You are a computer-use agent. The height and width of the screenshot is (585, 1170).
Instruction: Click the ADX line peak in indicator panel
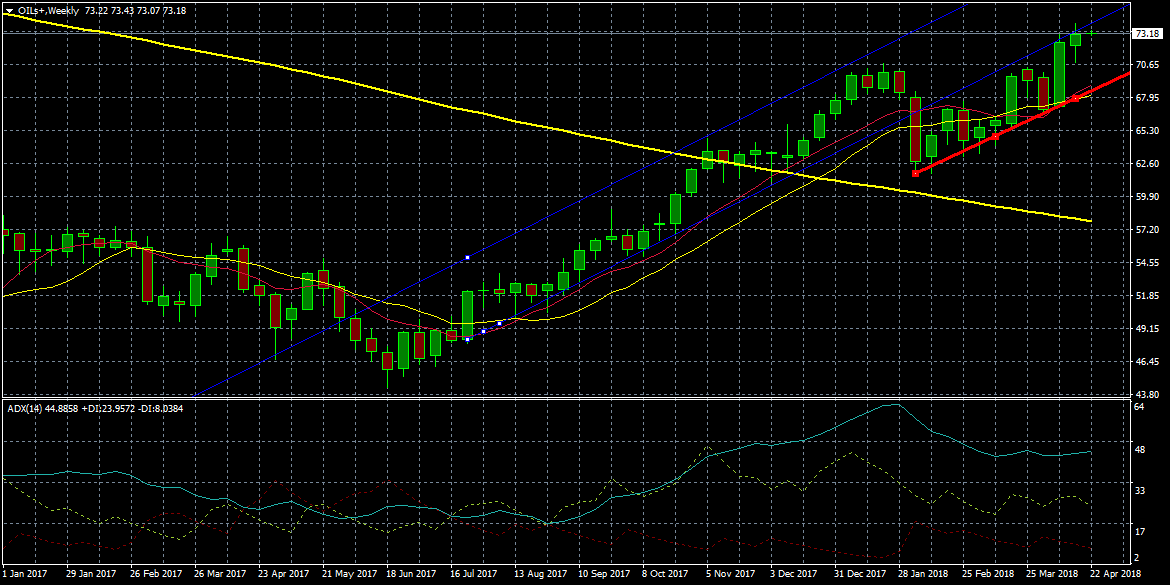[896, 404]
